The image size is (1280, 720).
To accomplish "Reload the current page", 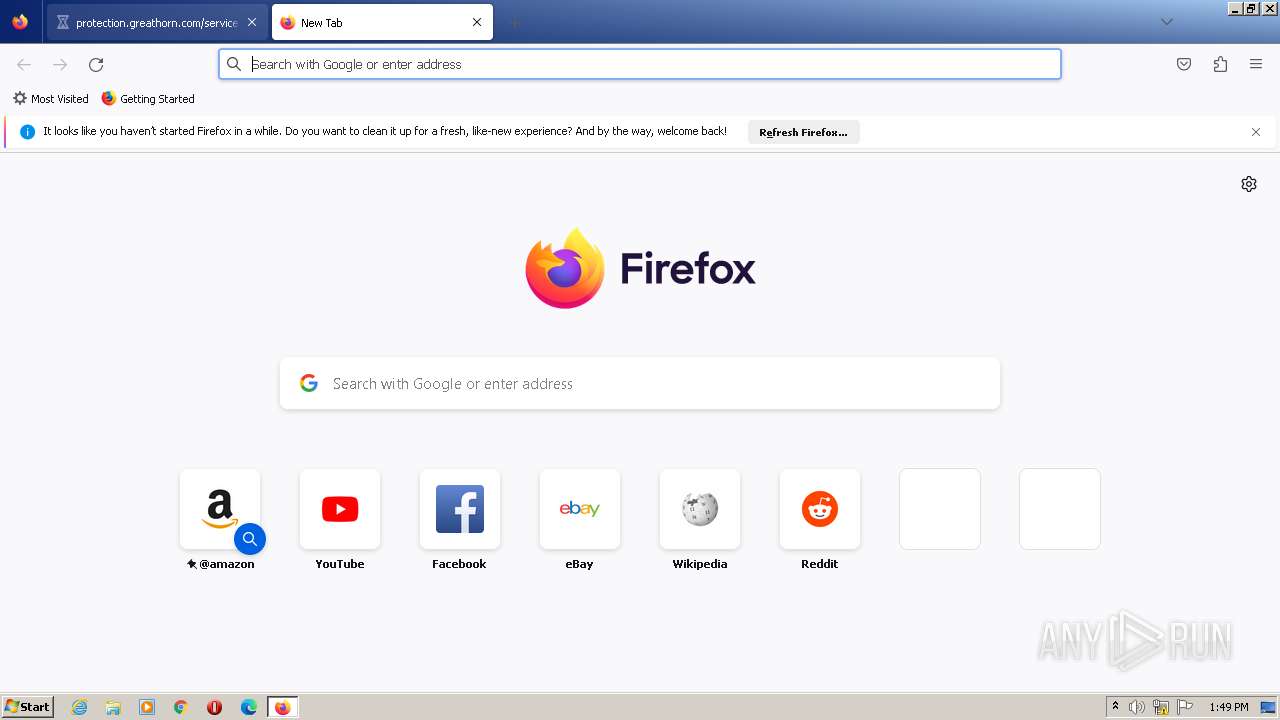I will 96,64.
